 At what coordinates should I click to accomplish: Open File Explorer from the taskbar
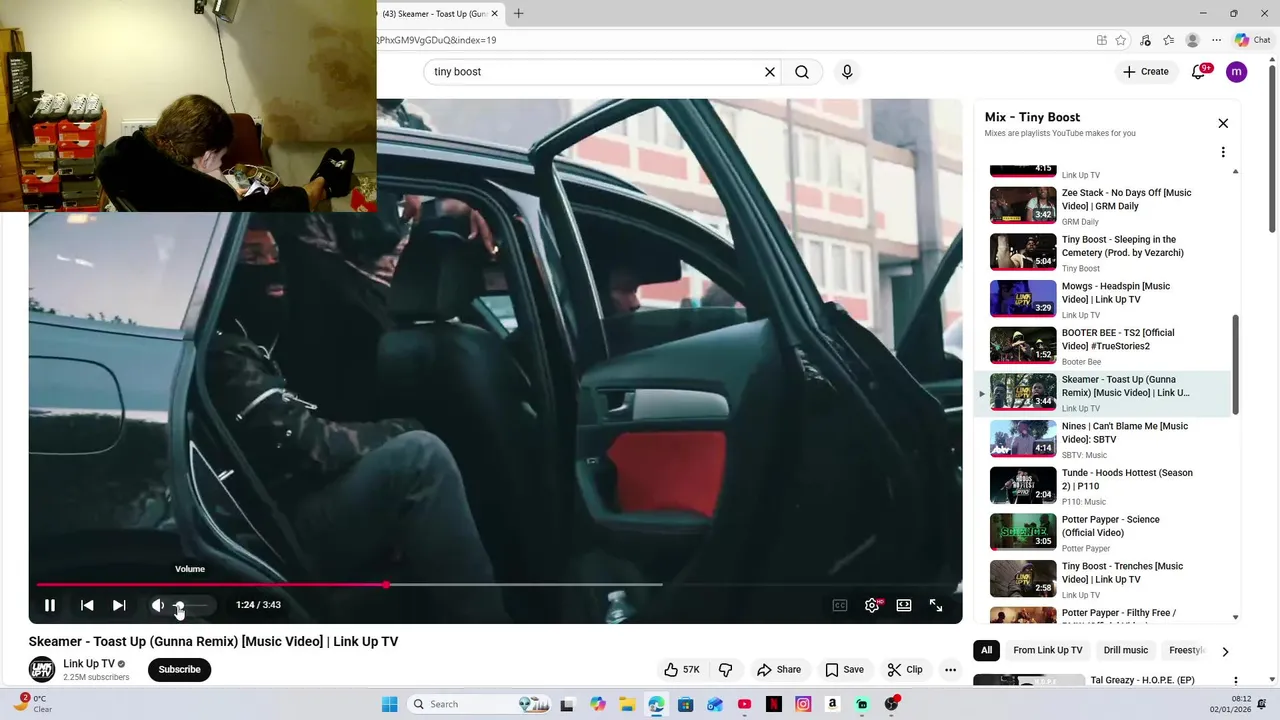[627, 704]
